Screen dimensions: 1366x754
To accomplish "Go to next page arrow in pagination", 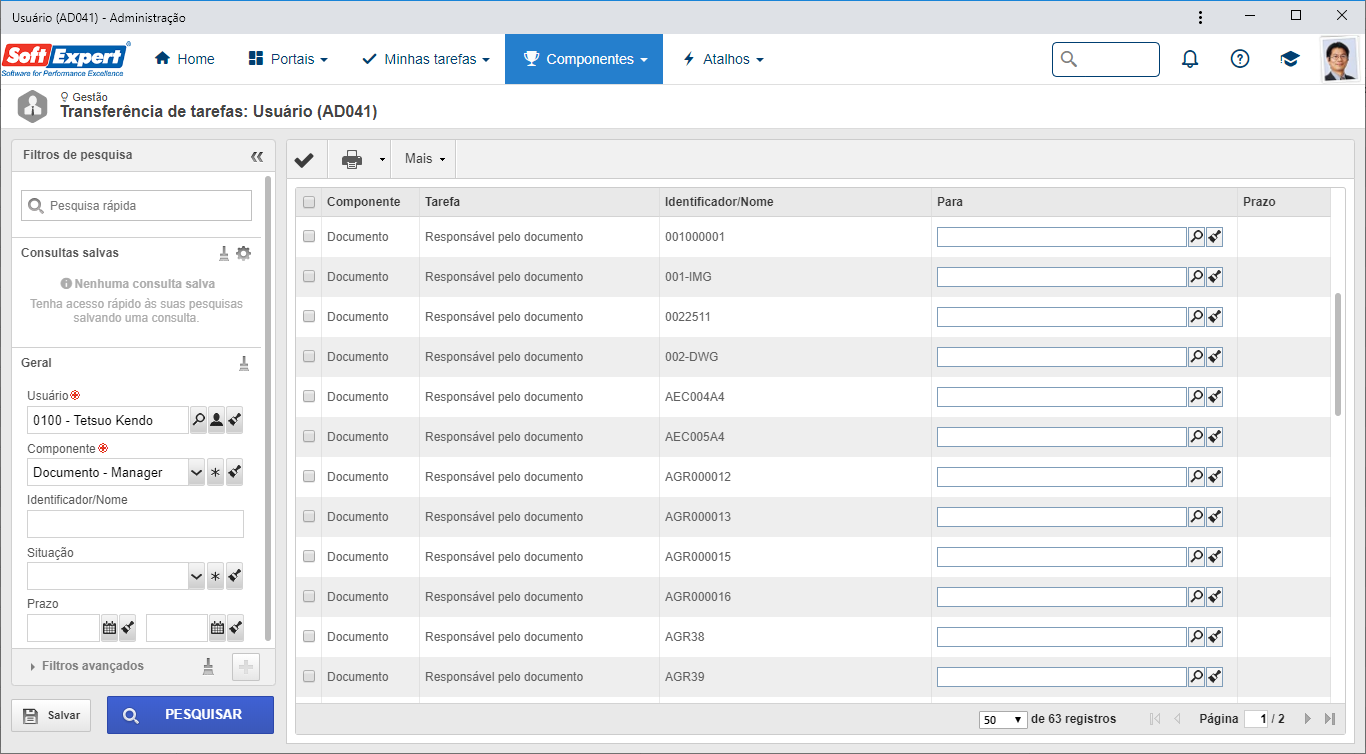I will [1307, 719].
